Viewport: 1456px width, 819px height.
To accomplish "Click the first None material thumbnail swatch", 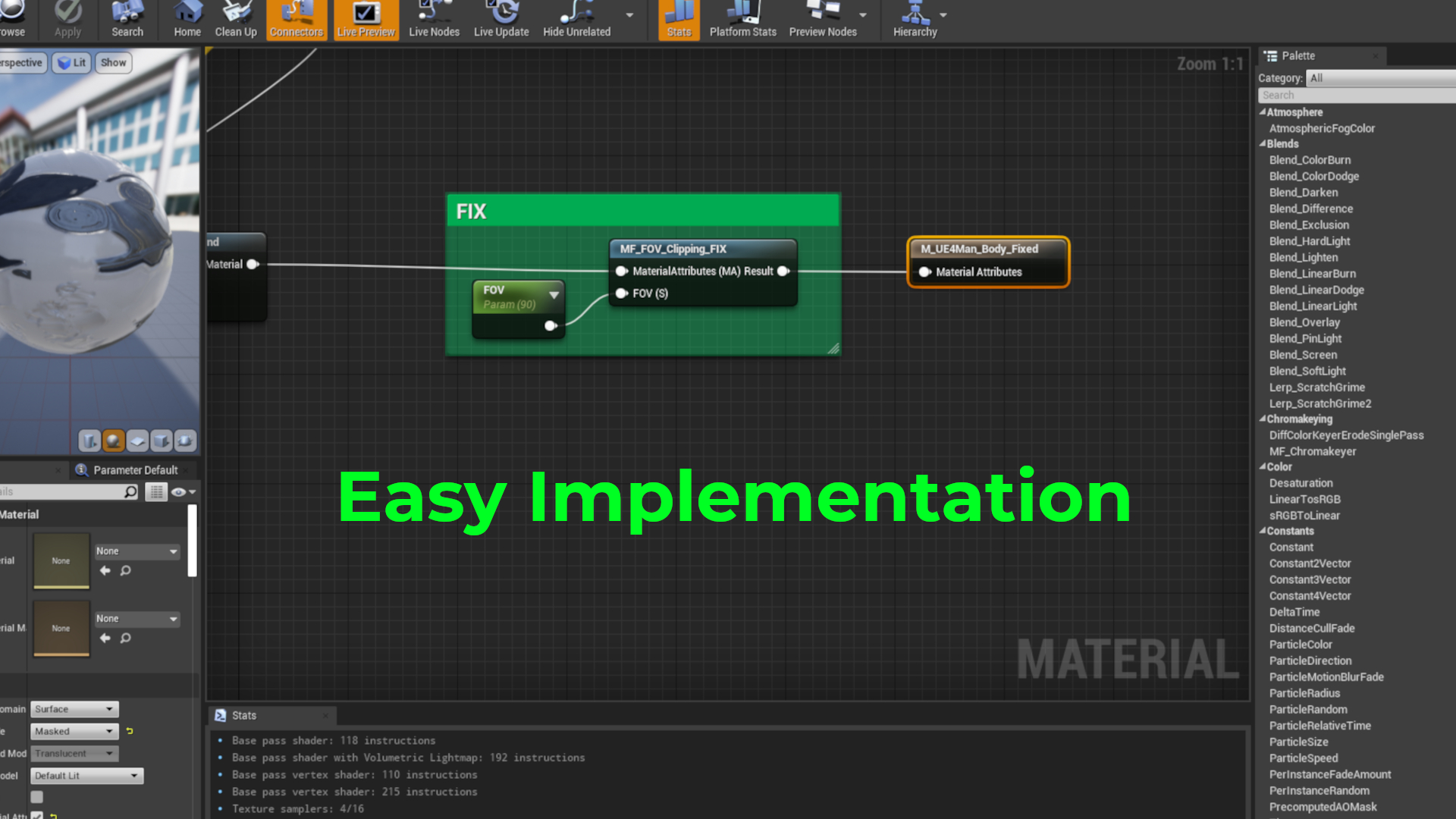I will point(61,561).
